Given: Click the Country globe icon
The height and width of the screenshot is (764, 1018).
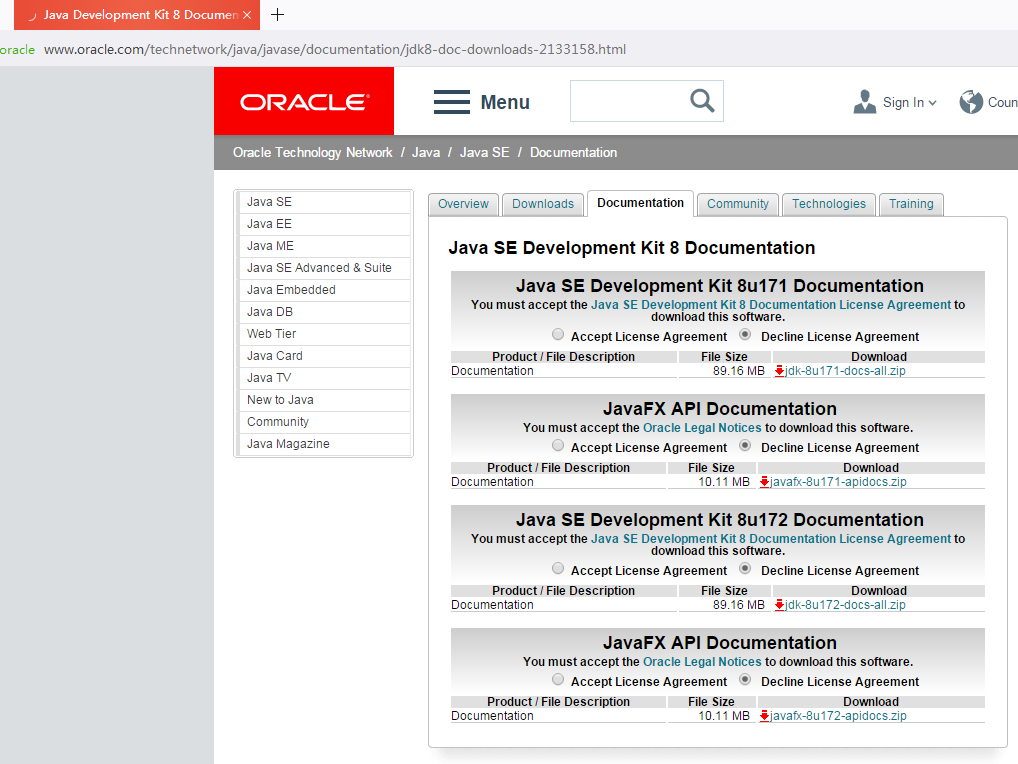Looking at the screenshot, I should point(970,102).
